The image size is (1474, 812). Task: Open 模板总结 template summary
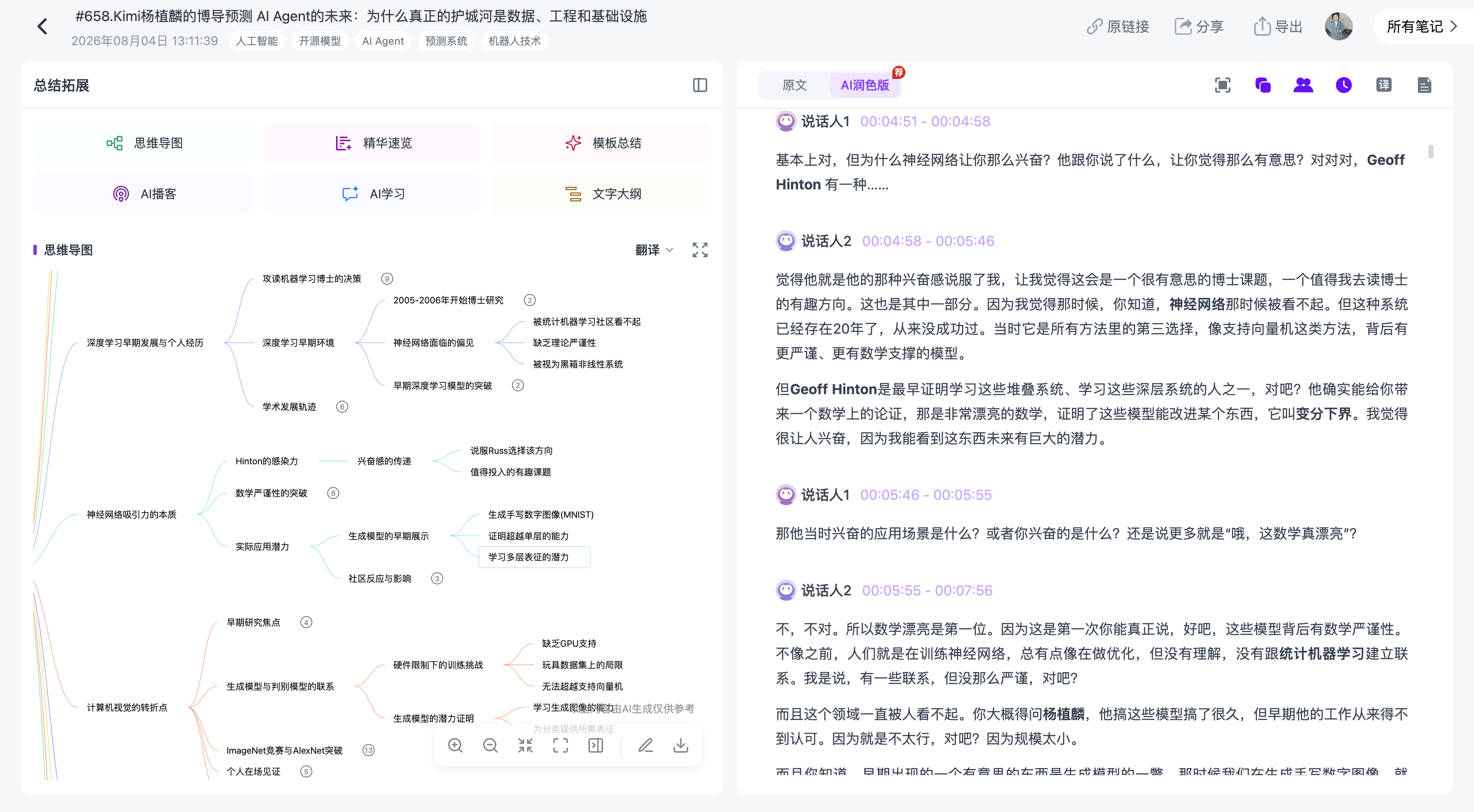[x=601, y=143]
